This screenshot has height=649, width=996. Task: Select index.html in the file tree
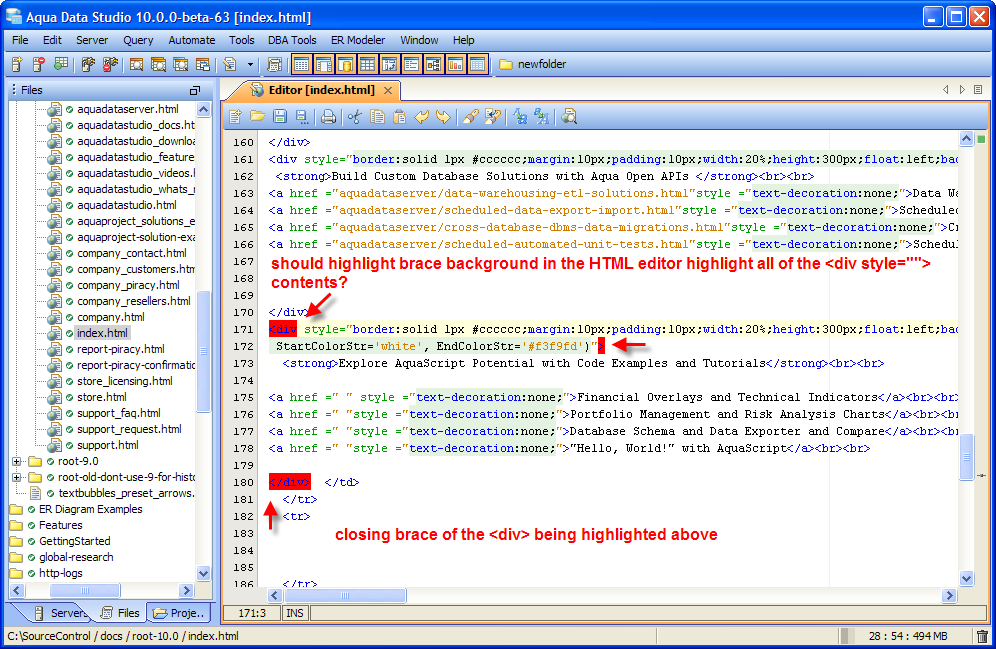[x=102, y=333]
